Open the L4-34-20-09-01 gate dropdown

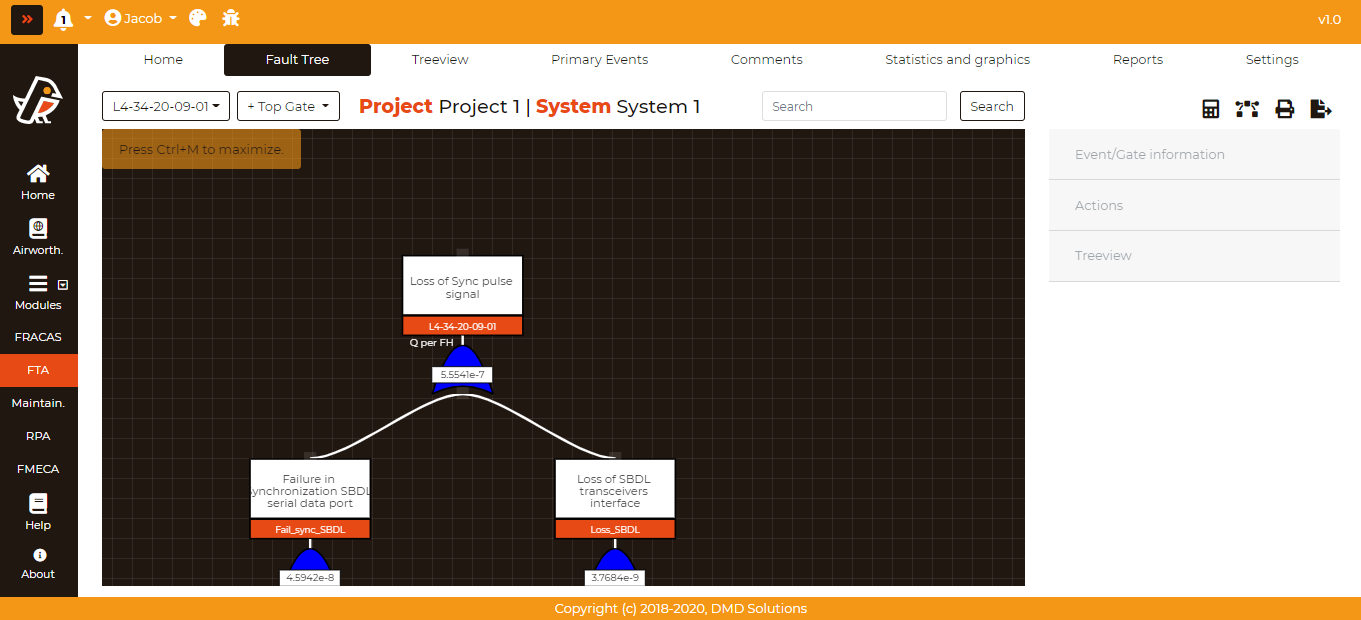(x=166, y=106)
